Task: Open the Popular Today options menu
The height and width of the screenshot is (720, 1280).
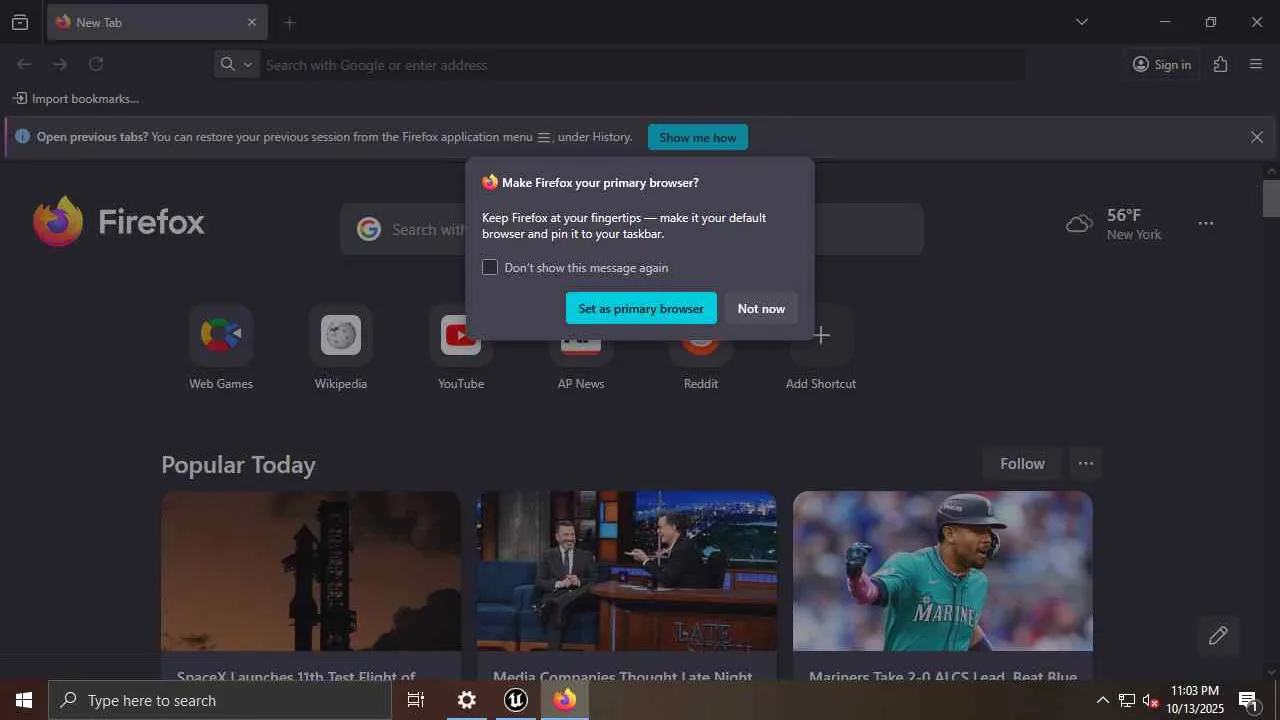Action: tap(1086, 463)
